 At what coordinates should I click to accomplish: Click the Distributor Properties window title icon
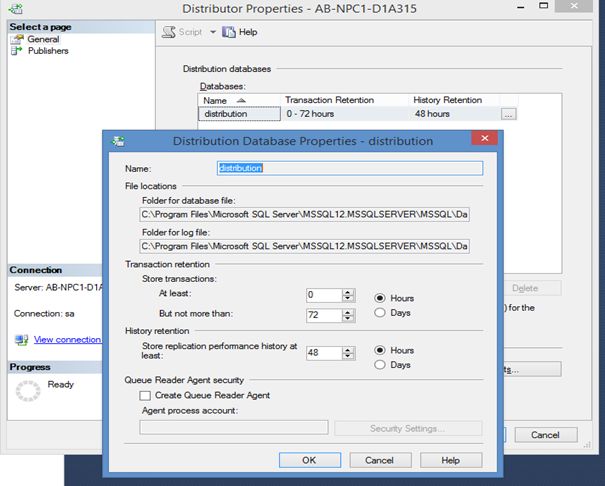tap(16, 8)
